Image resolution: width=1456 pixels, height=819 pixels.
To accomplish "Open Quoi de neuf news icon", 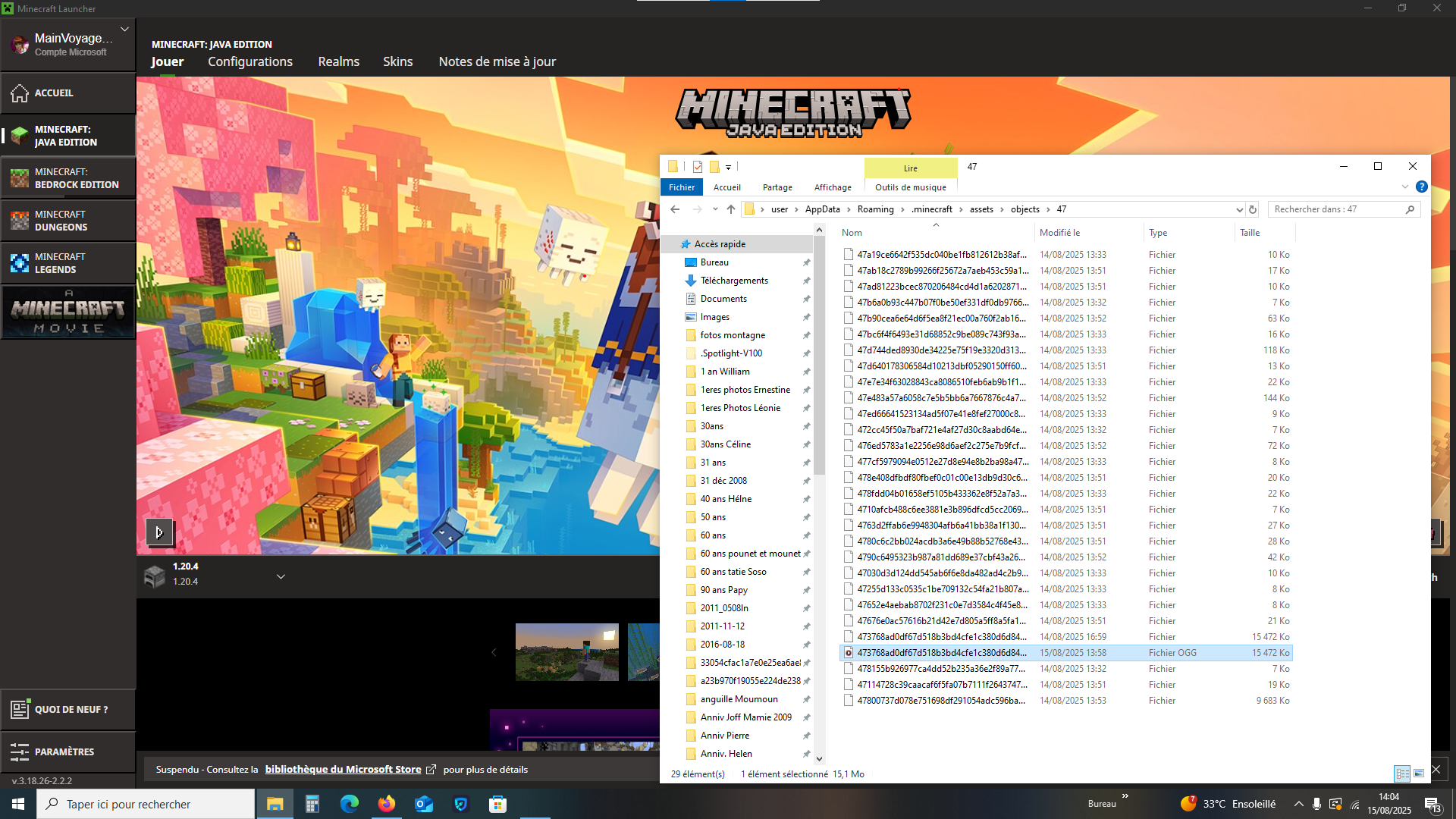I will point(20,709).
